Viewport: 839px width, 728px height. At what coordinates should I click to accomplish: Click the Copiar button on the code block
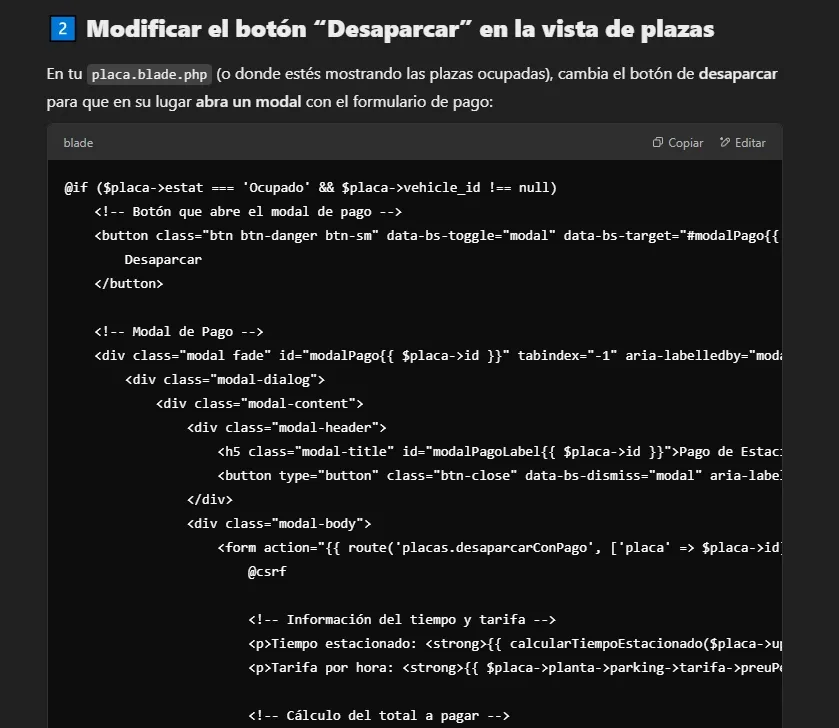tap(677, 143)
